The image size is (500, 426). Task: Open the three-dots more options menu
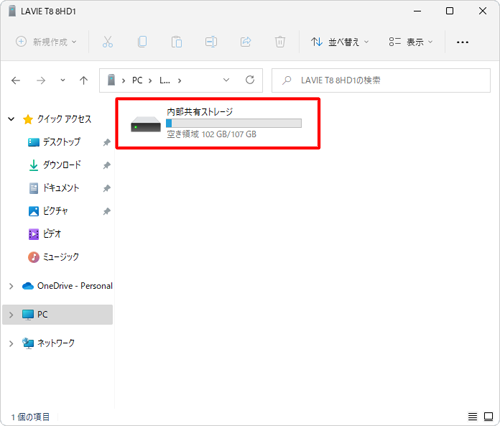pyautogui.click(x=462, y=42)
